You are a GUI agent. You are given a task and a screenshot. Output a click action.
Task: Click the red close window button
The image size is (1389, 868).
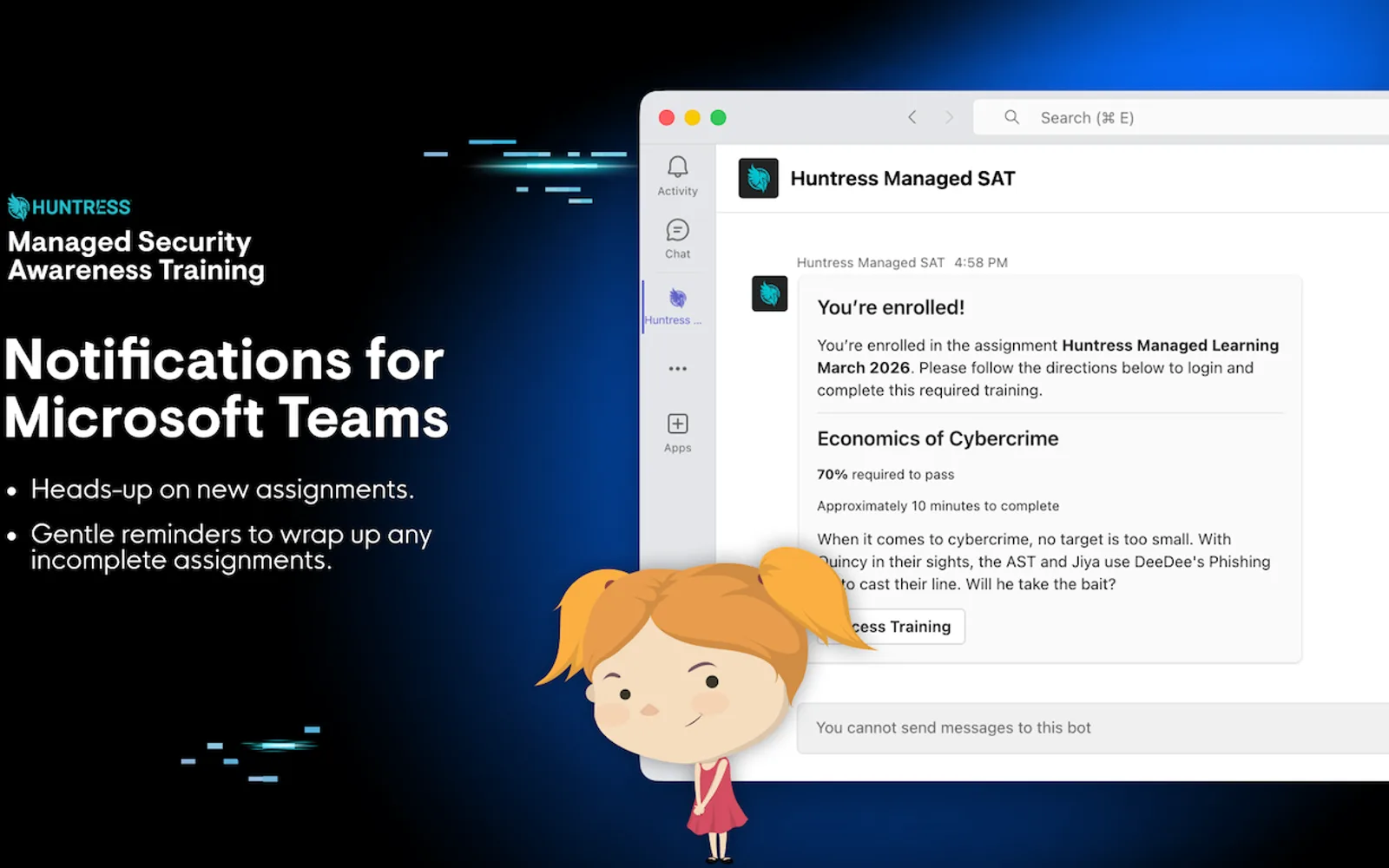[x=667, y=117]
